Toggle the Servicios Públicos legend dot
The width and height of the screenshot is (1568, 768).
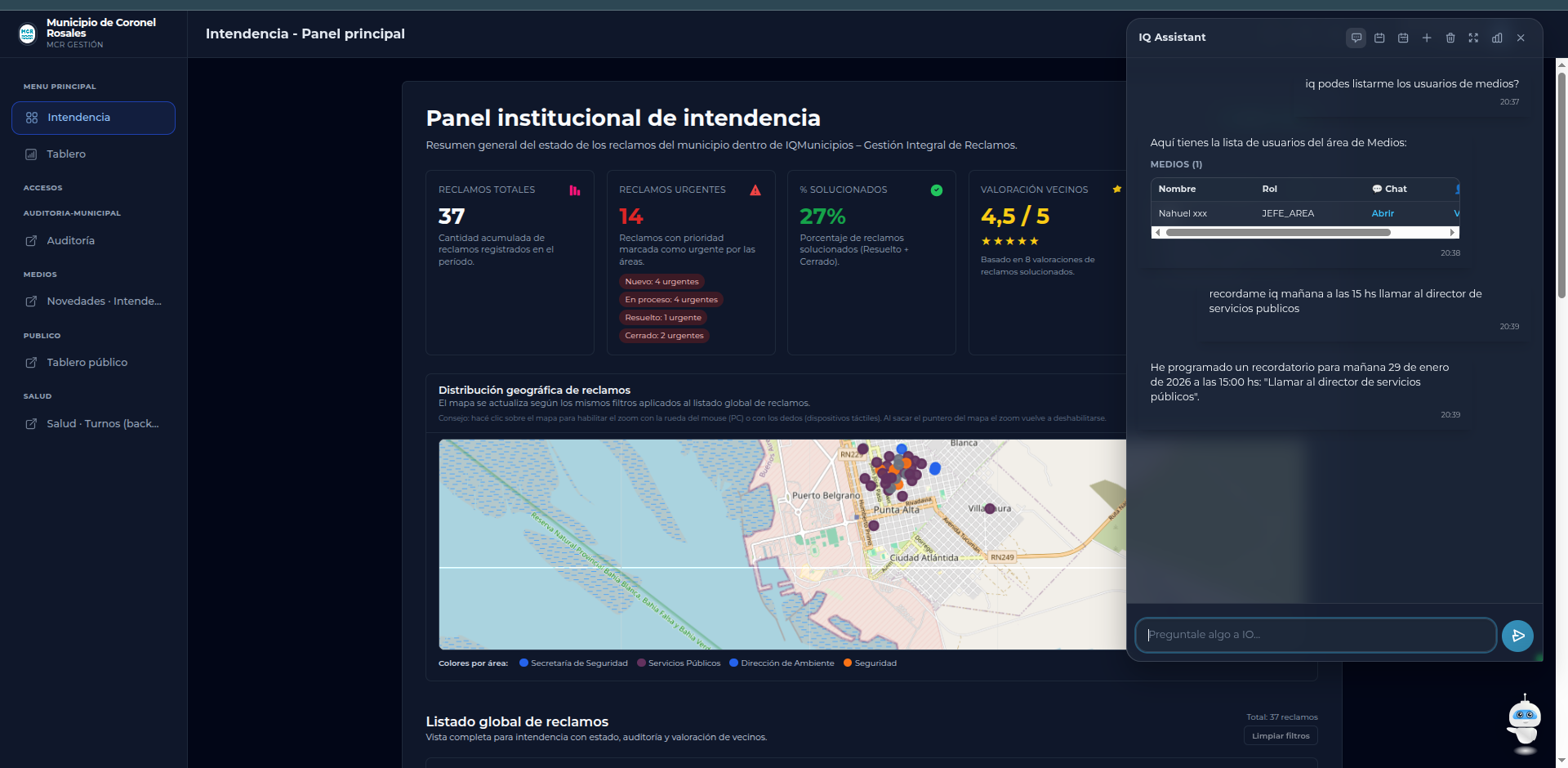641,663
